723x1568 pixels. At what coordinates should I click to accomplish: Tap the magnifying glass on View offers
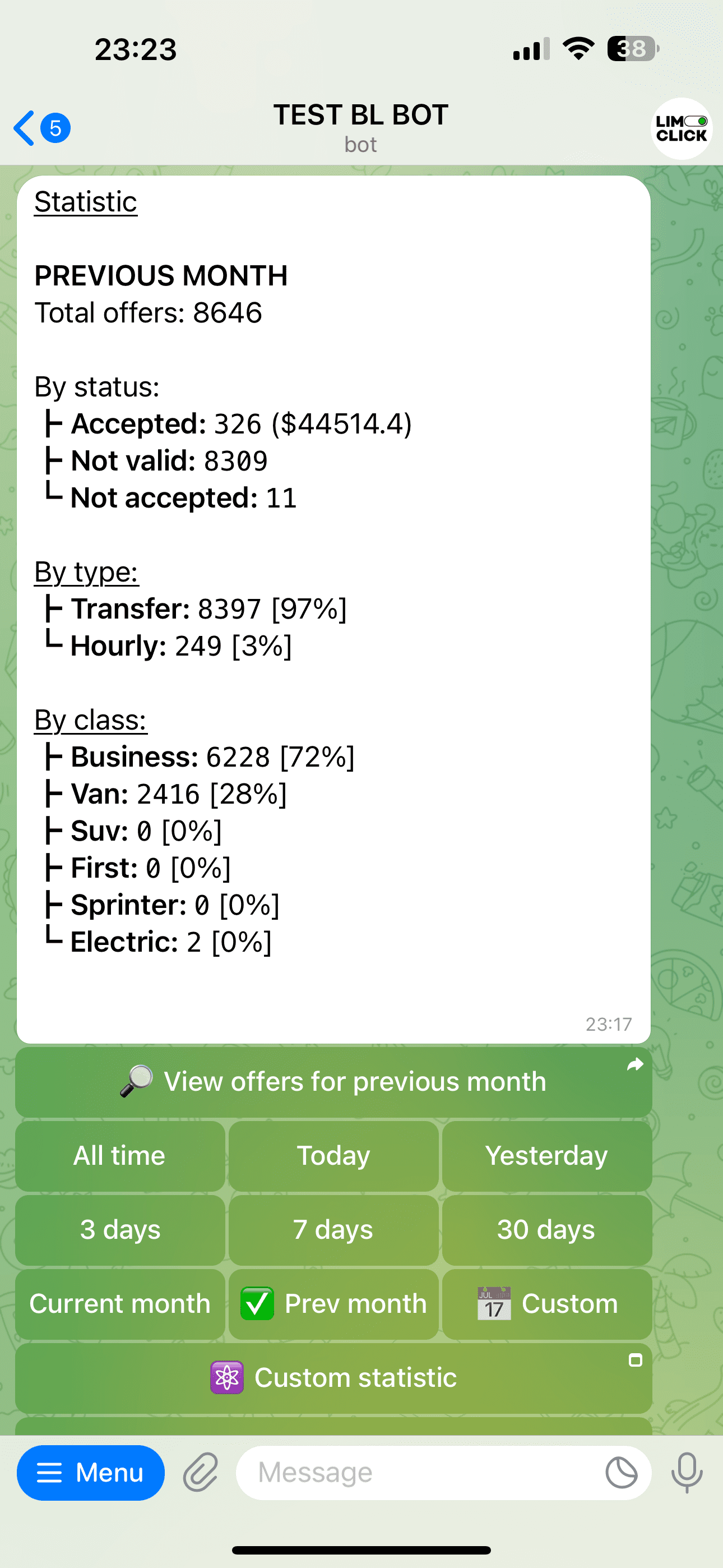tap(136, 1081)
